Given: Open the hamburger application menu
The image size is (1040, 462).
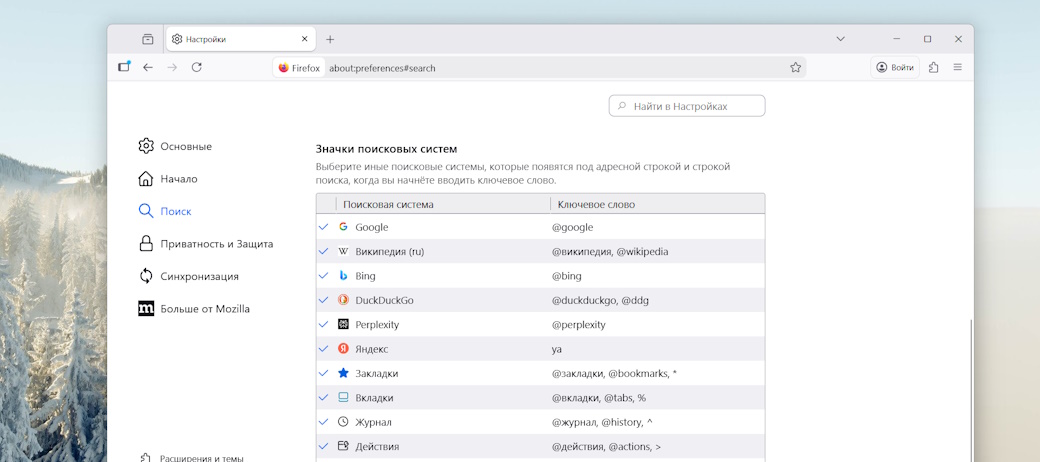Looking at the screenshot, I should click(x=957, y=67).
